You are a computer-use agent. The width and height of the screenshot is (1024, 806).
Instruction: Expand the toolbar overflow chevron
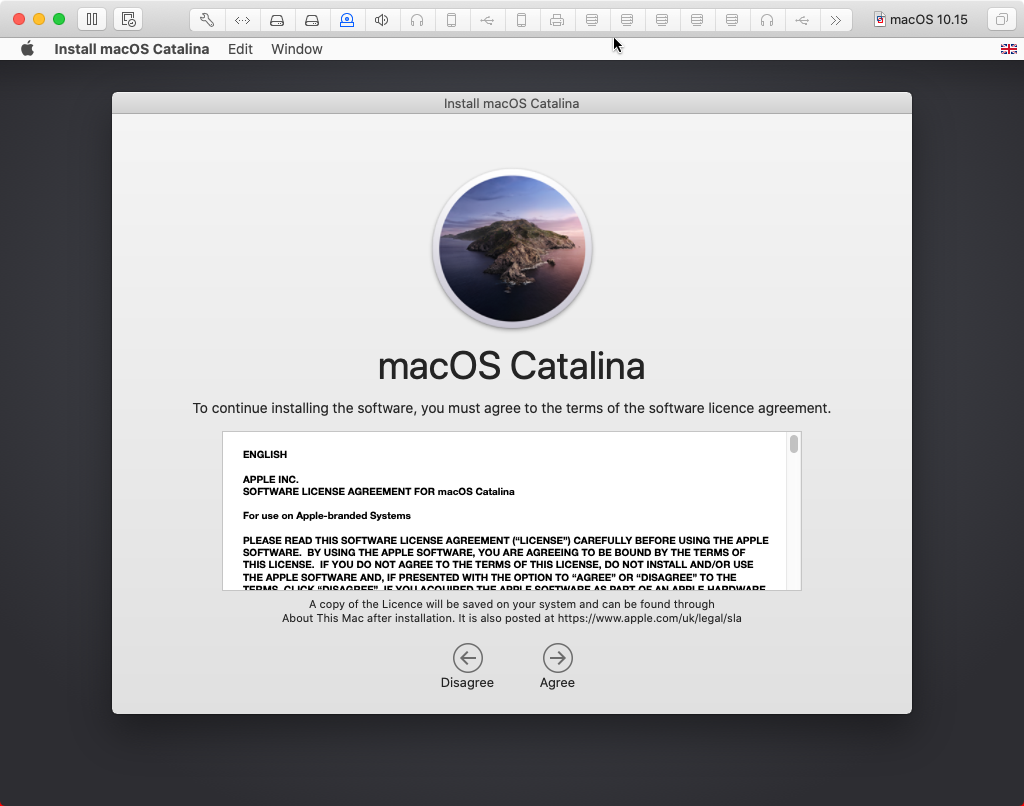pos(837,19)
